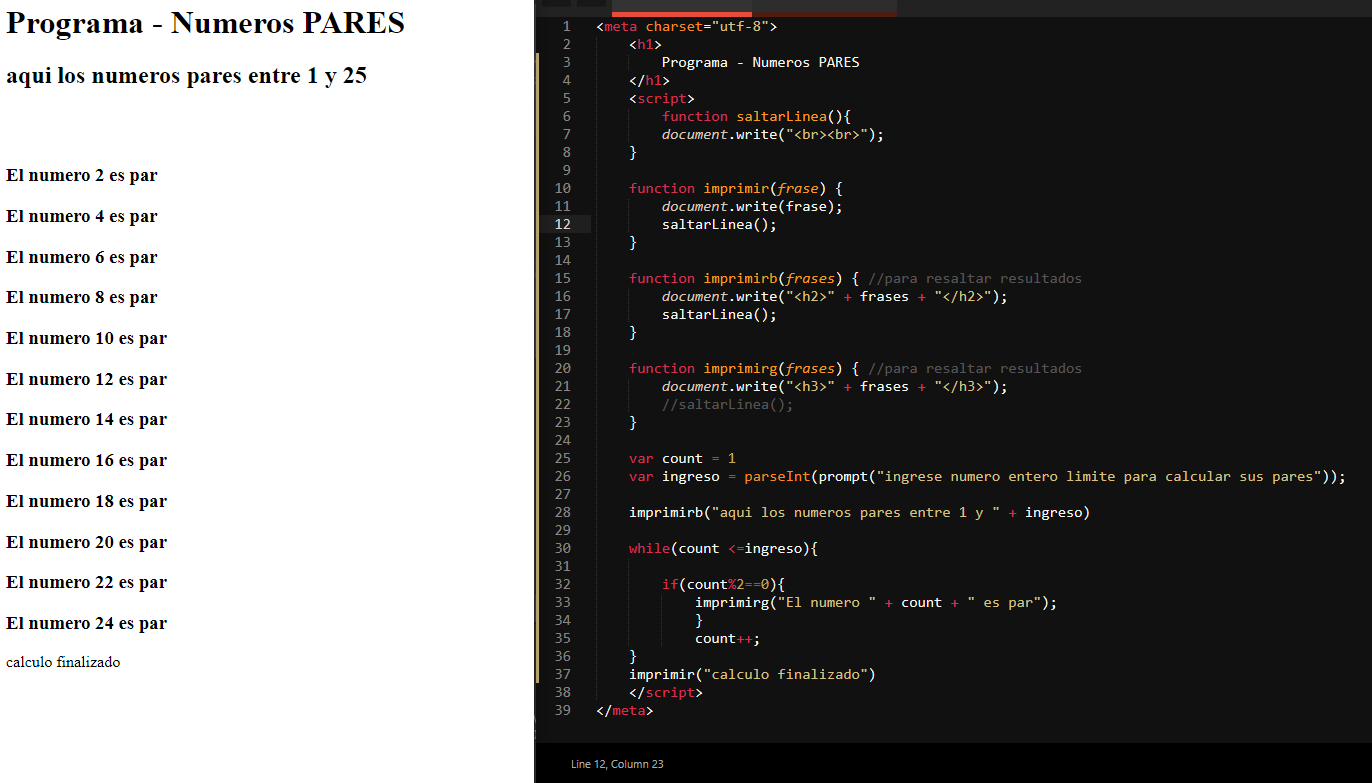Select output line "El numero 12 es par"
Viewport: 1372px width, 783px height.
tap(86, 380)
